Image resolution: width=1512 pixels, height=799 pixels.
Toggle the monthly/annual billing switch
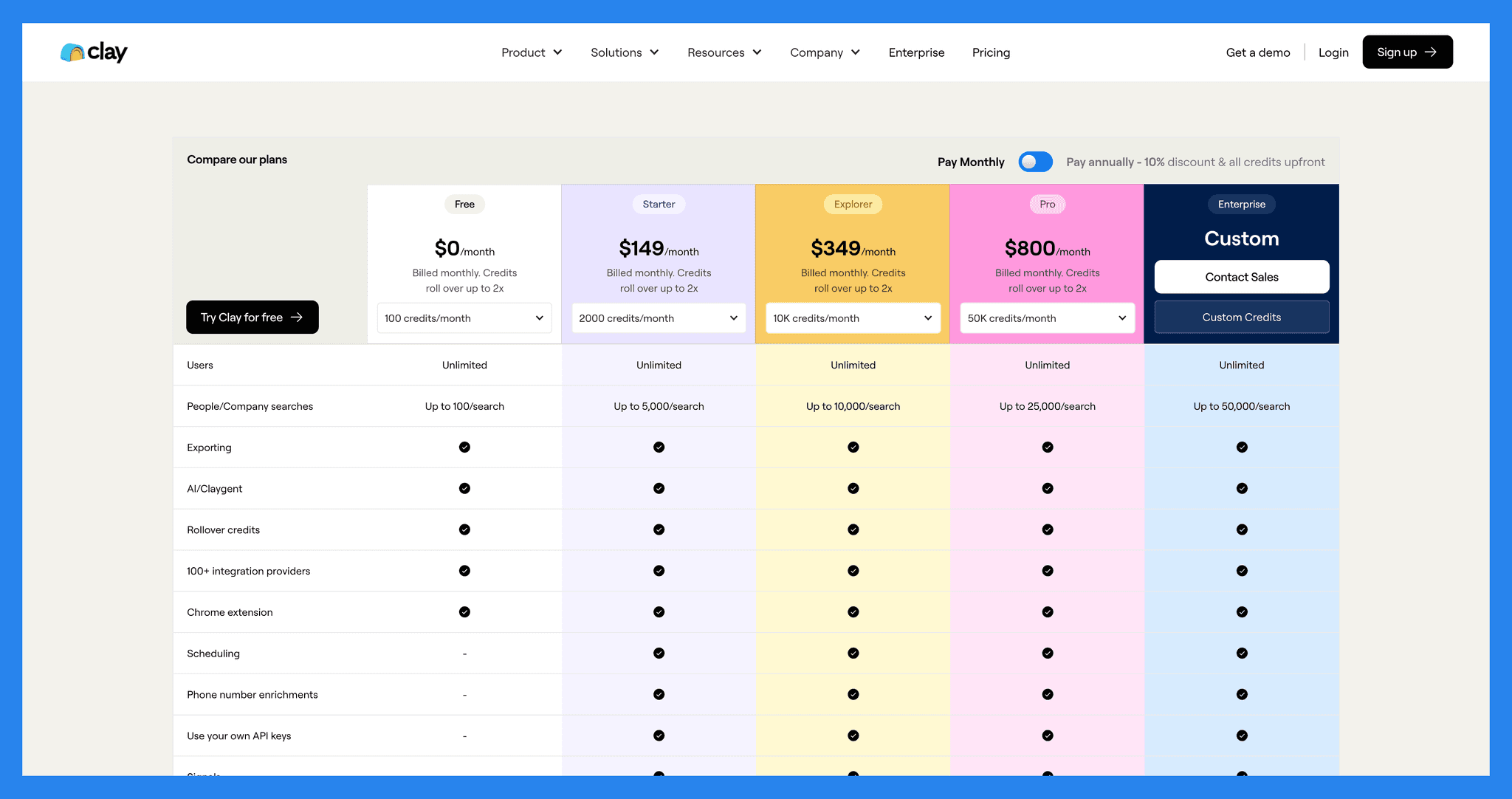pos(1035,162)
